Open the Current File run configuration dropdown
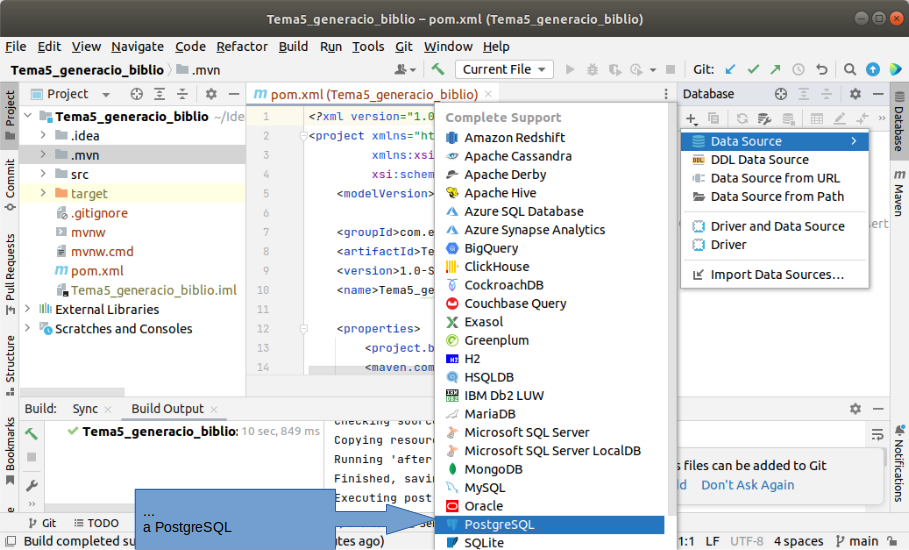Screen dimensions: 909x550 (504, 70)
